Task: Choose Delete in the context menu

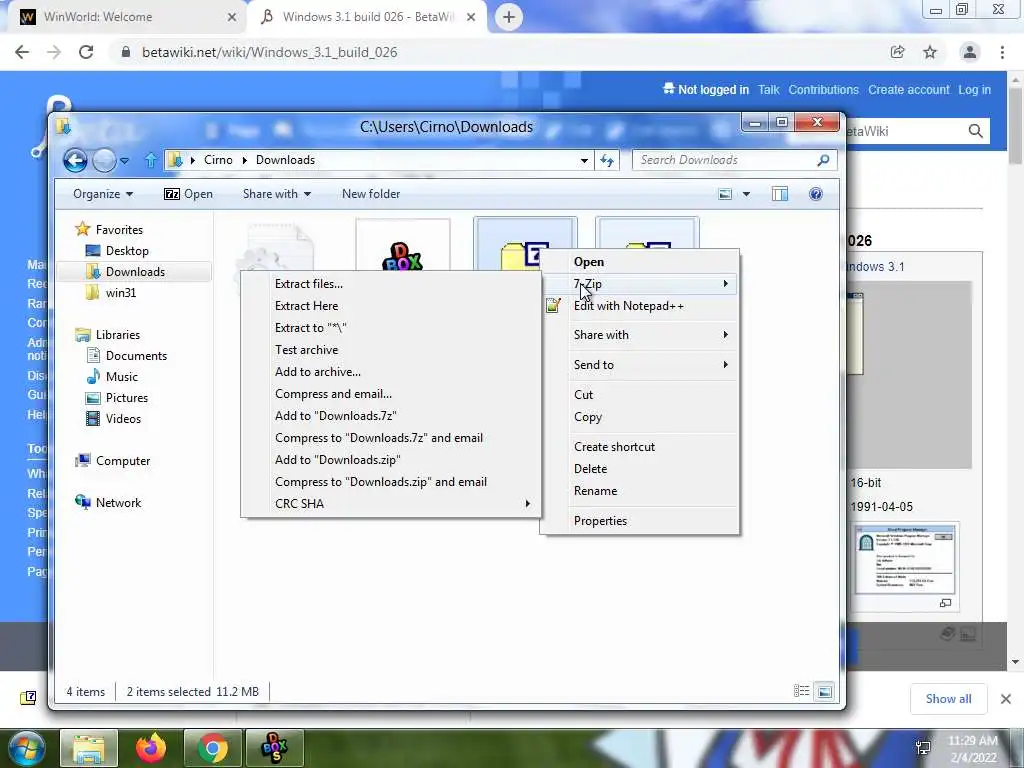Action: click(639, 469)
